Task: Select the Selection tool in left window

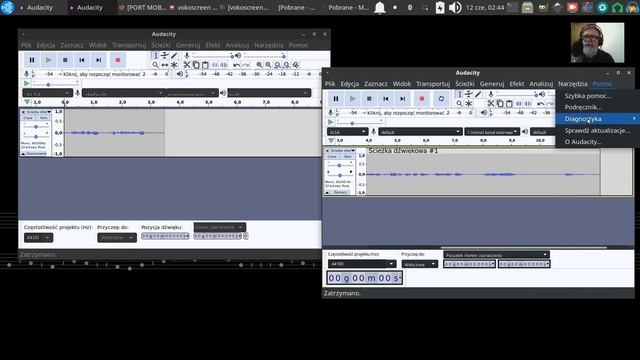Action: click(156, 56)
